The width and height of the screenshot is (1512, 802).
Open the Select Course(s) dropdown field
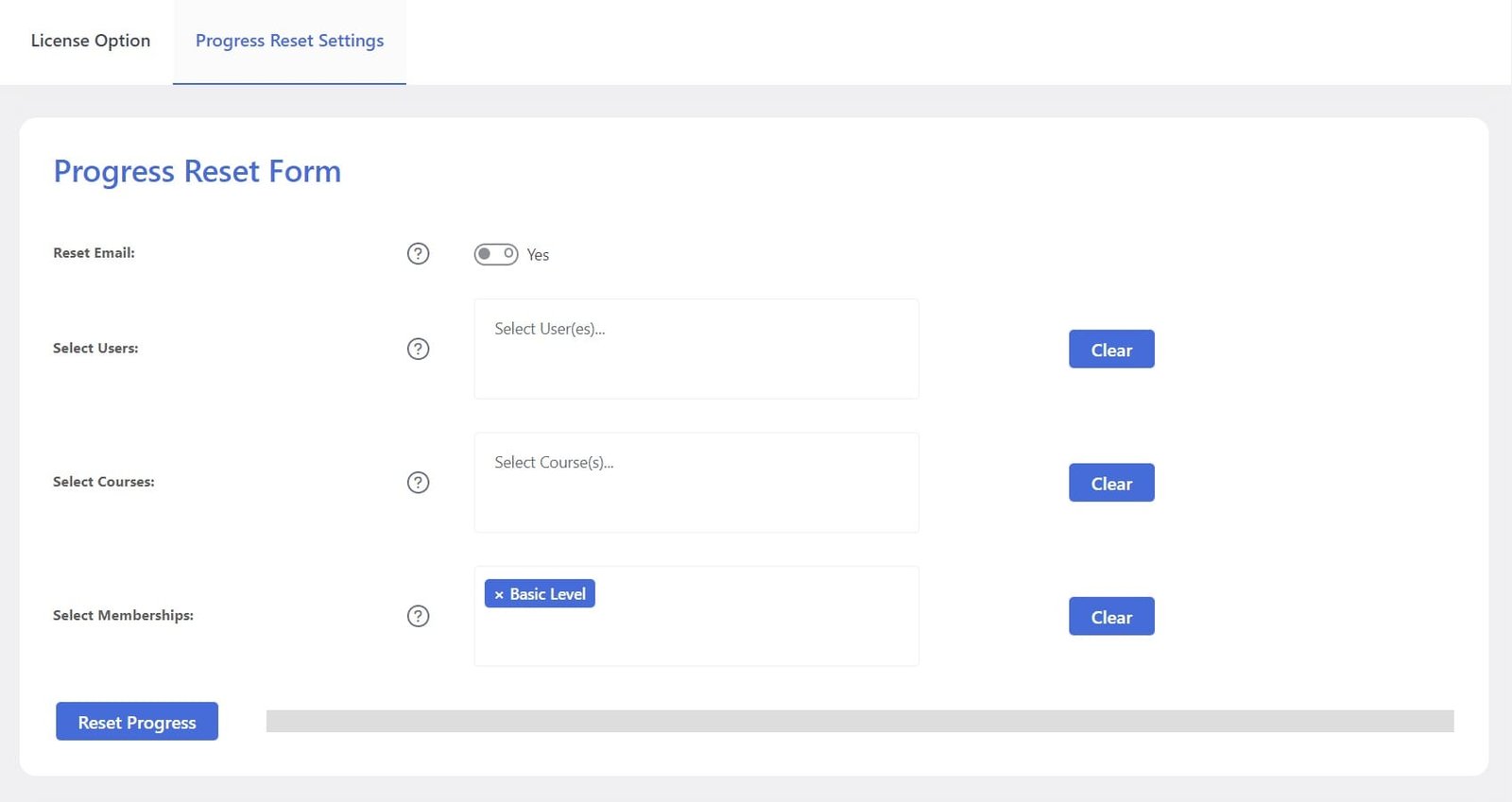pyautogui.click(x=696, y=483)
